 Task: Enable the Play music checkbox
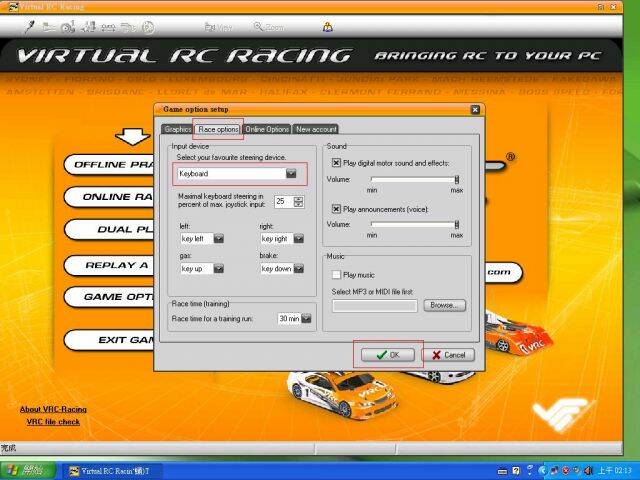[x=336, y=275]
